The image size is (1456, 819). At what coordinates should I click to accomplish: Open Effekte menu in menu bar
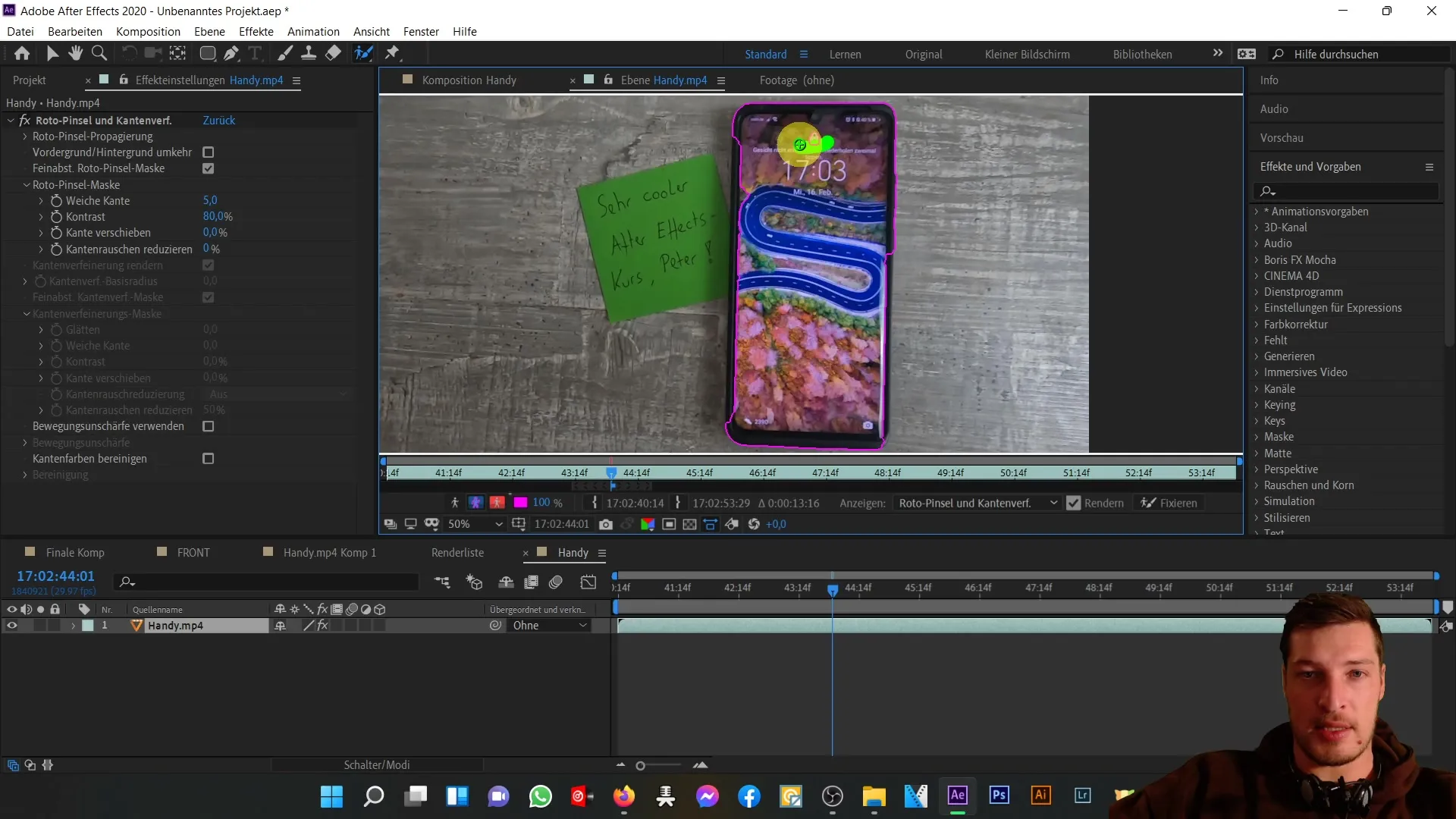click(257, 31)
